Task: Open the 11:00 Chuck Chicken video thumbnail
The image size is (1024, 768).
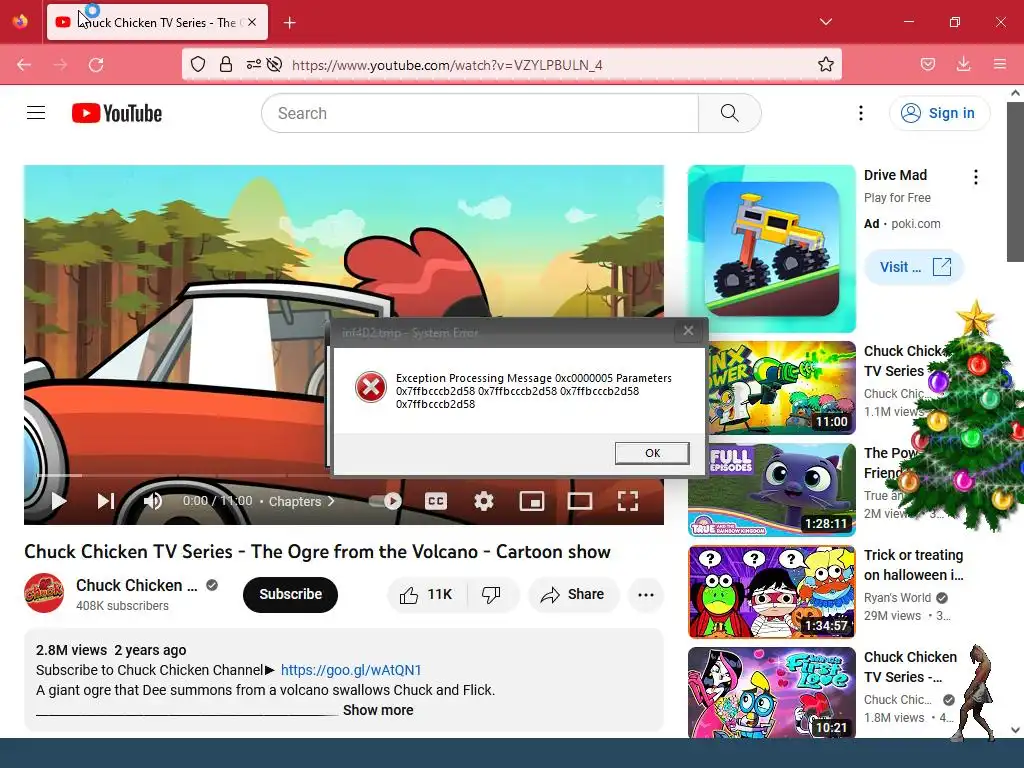Action: click(x=782, y=387)
